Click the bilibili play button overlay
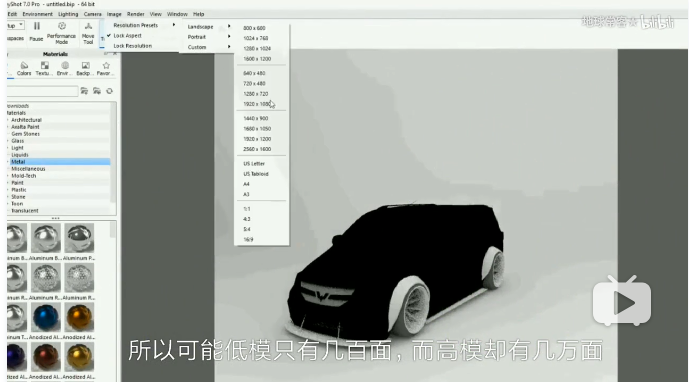The image size is (689, 382). (x=622, y=302)
